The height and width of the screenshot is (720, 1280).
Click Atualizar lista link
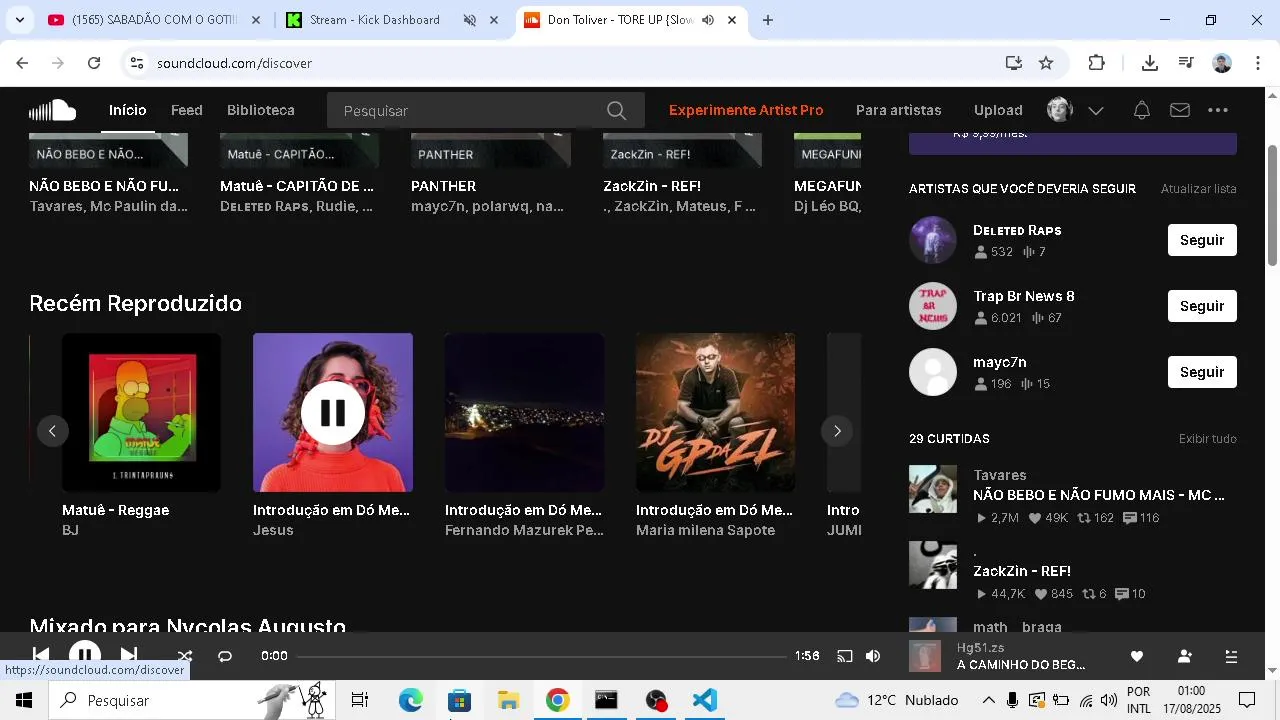click(1199, 189)
